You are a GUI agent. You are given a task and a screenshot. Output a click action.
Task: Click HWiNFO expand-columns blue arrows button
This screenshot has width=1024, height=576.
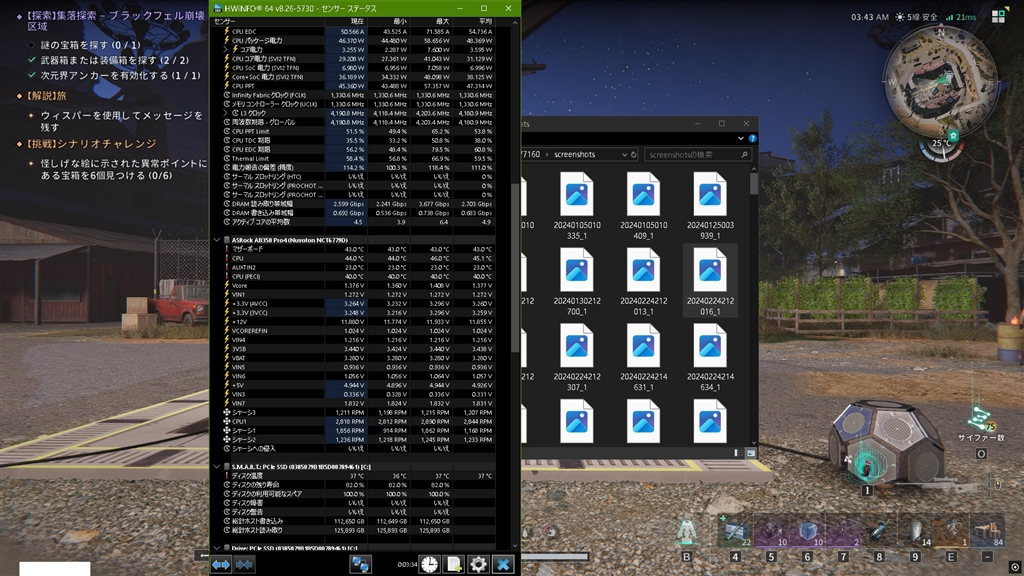pyautogui.click(x=221, y=564)
